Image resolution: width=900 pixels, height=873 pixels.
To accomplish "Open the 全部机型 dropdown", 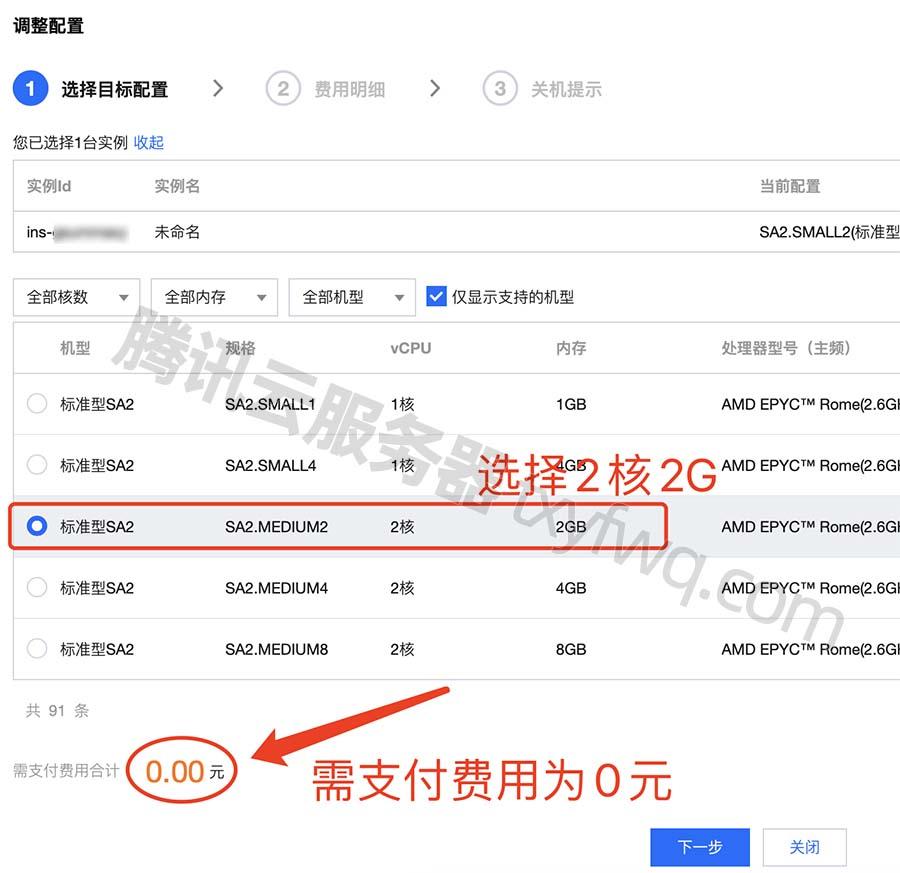I will coord(352,297).
